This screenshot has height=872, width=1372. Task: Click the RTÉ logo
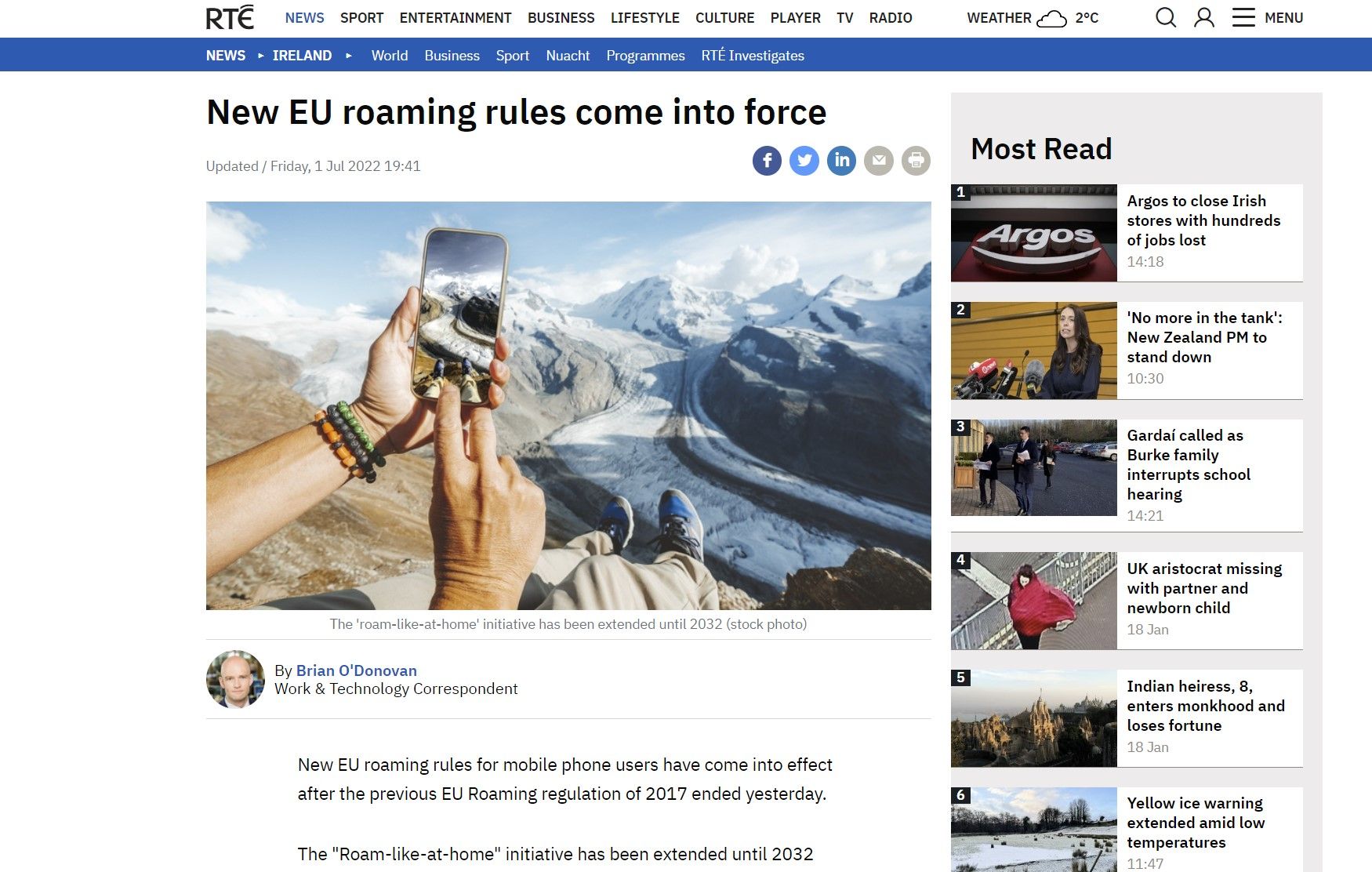230,17
